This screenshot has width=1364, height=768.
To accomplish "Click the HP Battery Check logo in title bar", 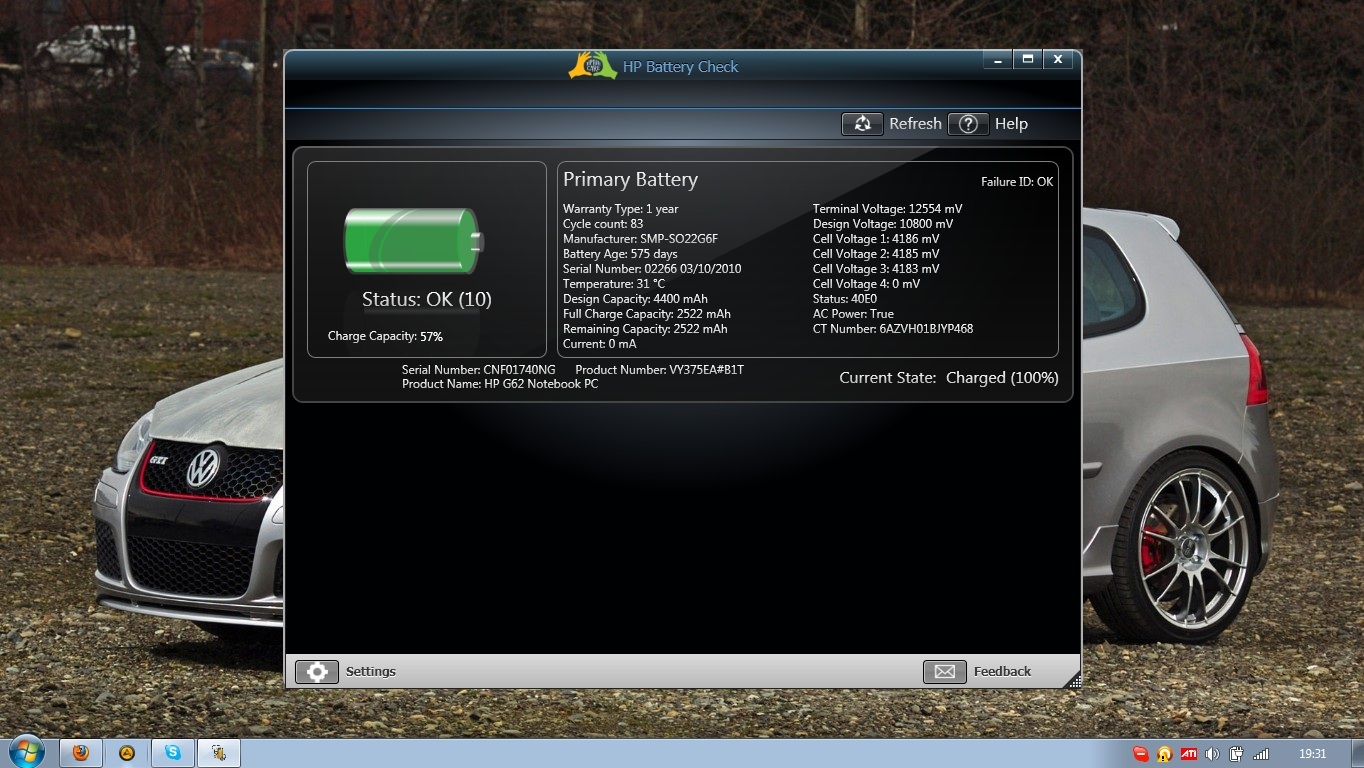I will (592, 65).
